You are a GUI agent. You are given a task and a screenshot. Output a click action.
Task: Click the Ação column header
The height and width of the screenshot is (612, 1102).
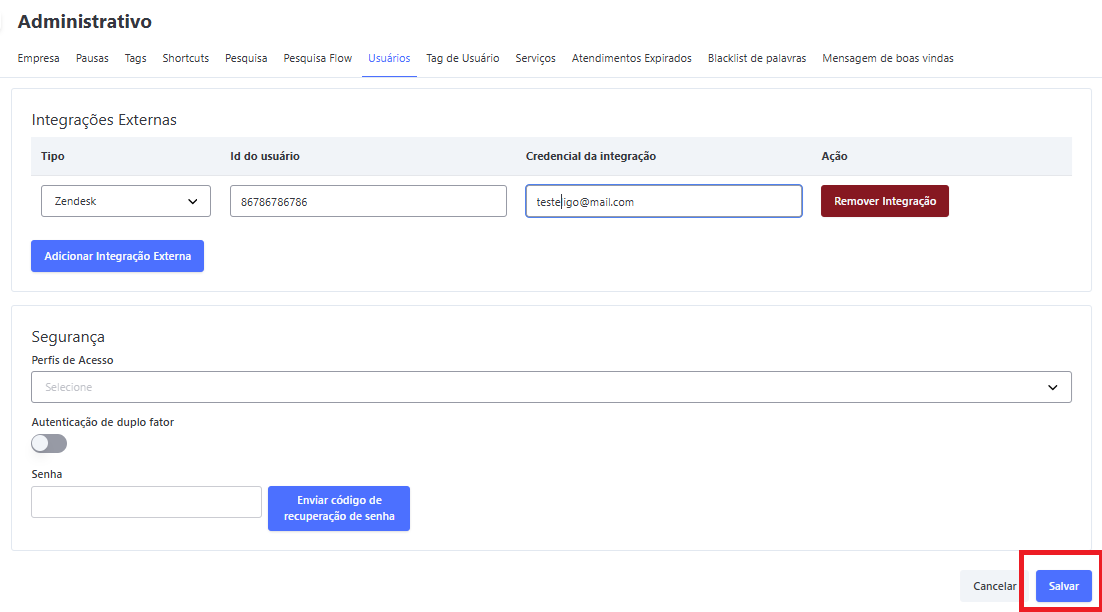coord(834,156)
